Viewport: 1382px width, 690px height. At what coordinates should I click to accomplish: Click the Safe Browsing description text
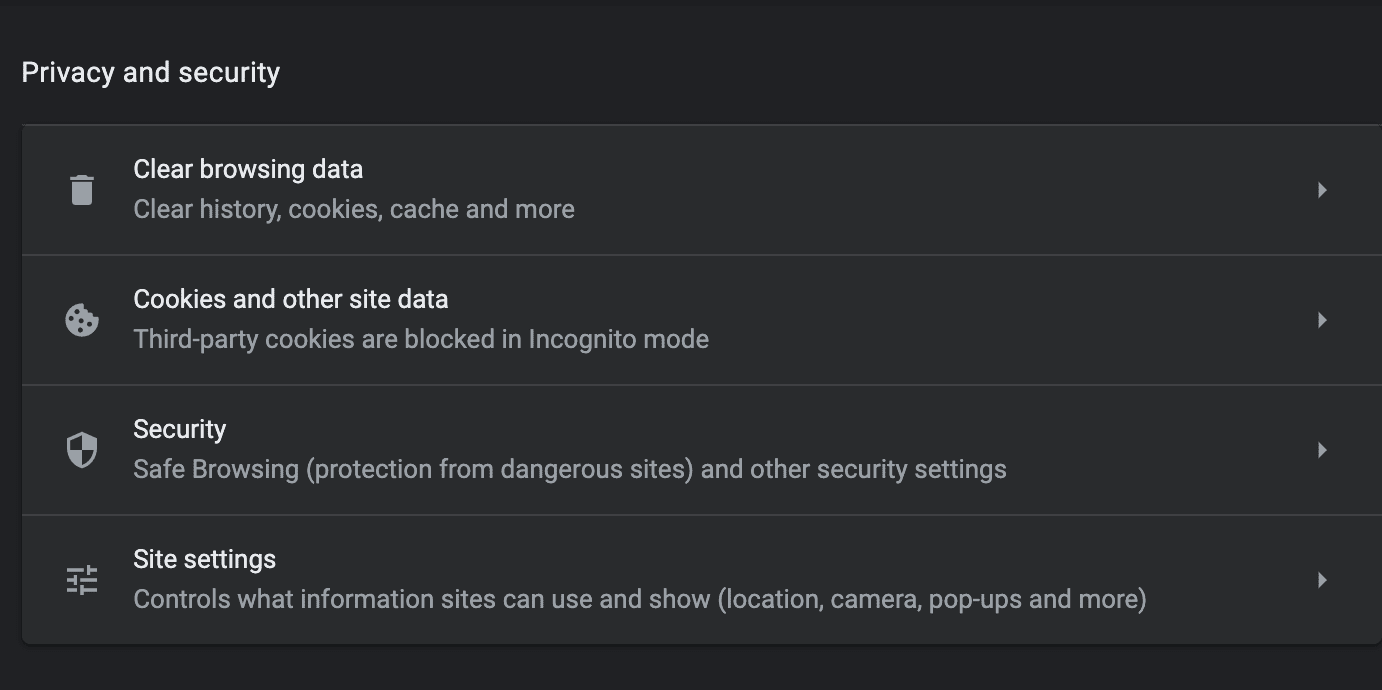tap(569, 469)
